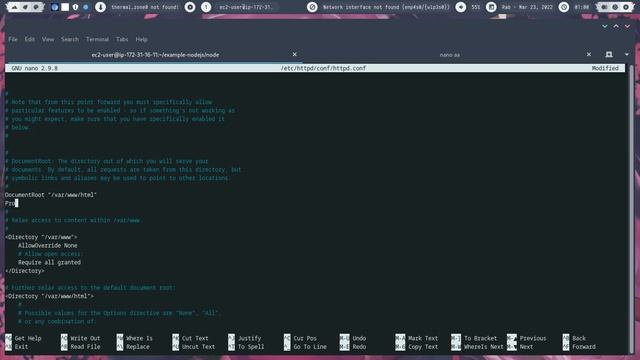Expand the tab list dropdown arrow
Viewport: 640px width, 360px height.
pyautogui.click(x=627, y=54)
